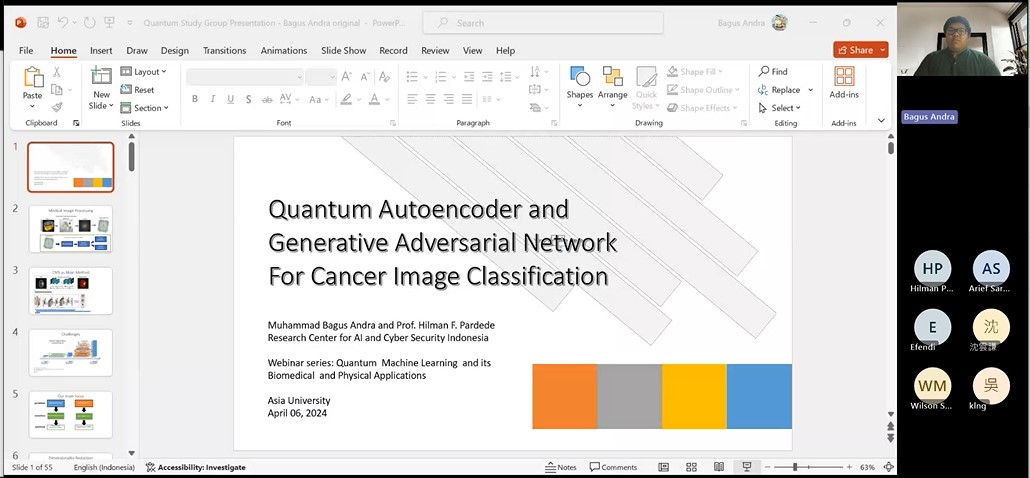Click the numbered list icon
The height and width of the screenshot is (478, 1030).
click(441, 77)
